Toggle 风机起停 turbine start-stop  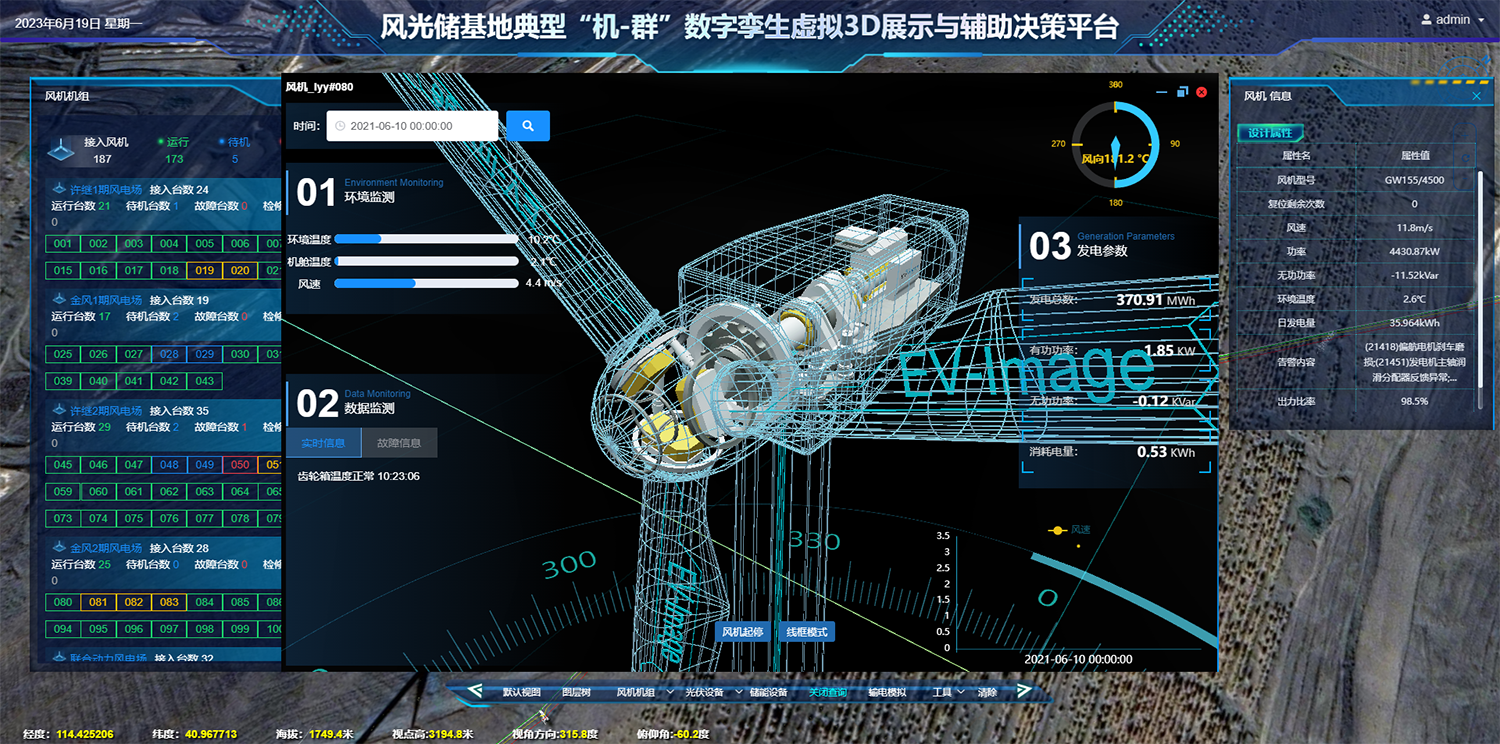click(743, 632)
